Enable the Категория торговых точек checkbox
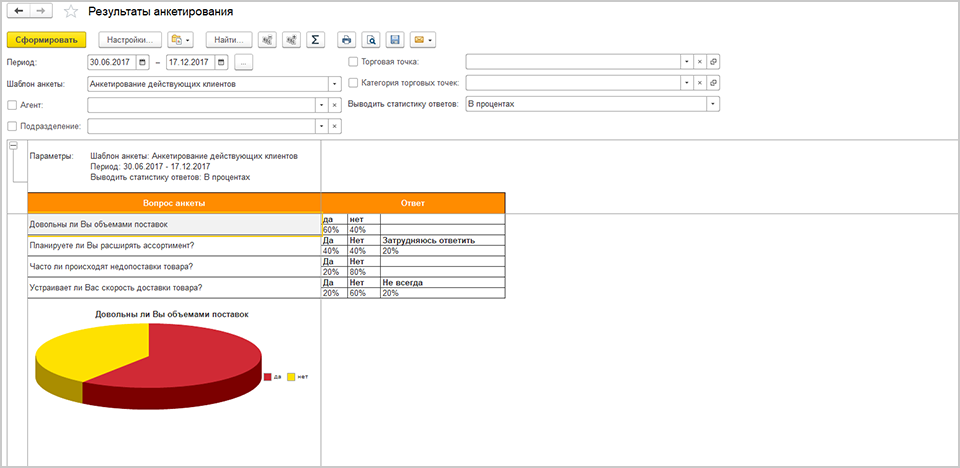Image resolution: width=960 pixels, height=468 pixels. tap(353, 83)
